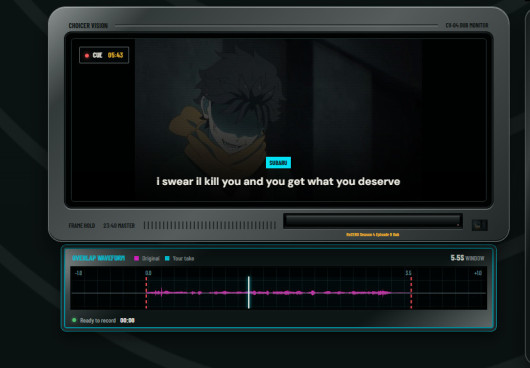The image size is (530, 368).
Task: Click the red dashed end marker at 5.5
Action: 411,293
